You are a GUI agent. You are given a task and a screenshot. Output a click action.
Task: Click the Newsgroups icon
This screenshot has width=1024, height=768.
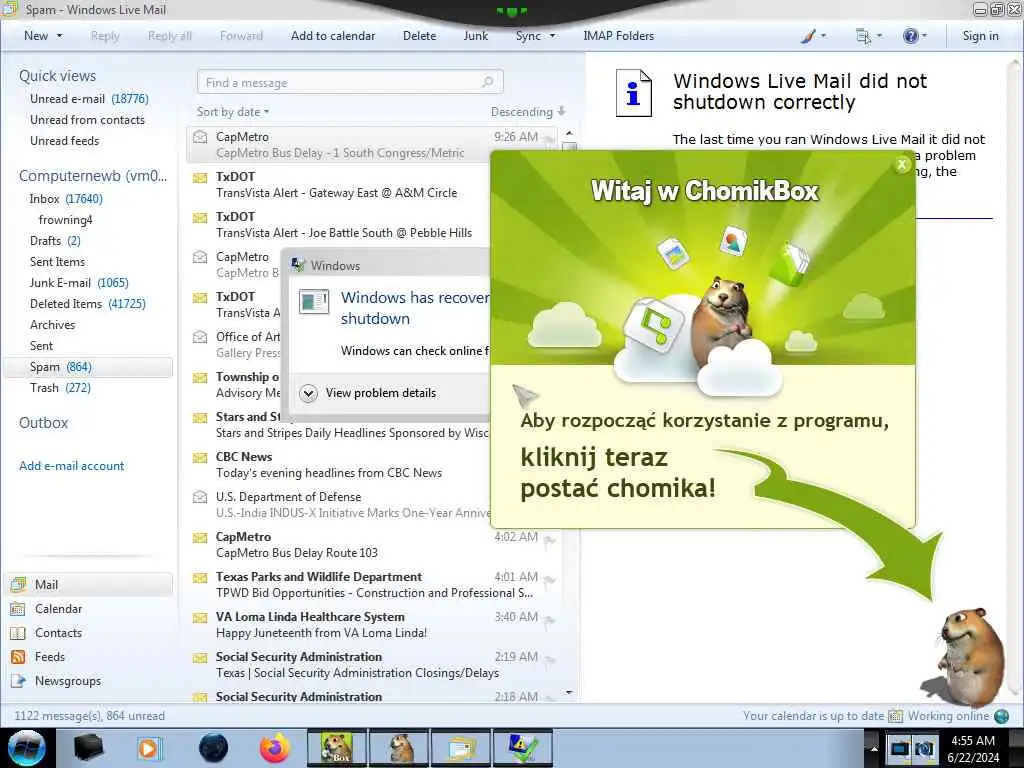click(18, 681)
